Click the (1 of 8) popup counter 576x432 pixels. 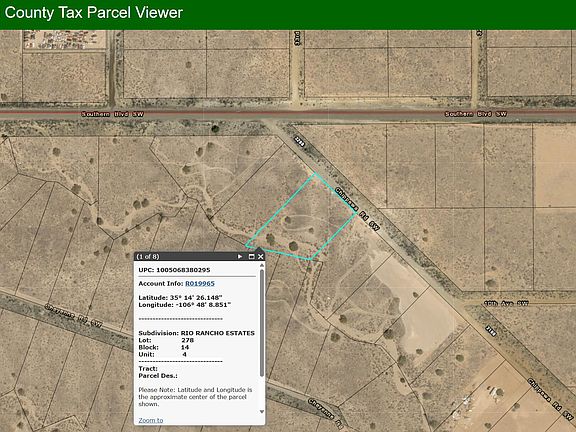148,256
